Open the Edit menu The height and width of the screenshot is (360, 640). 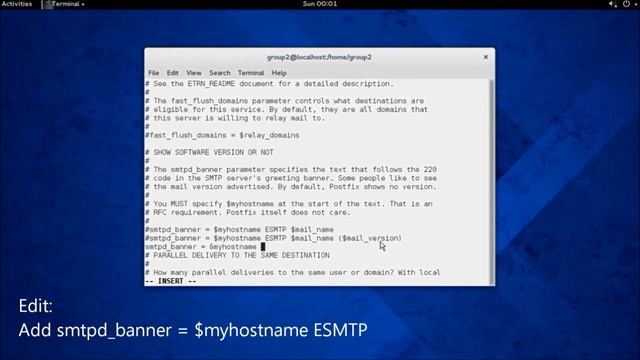coord(172,73)
